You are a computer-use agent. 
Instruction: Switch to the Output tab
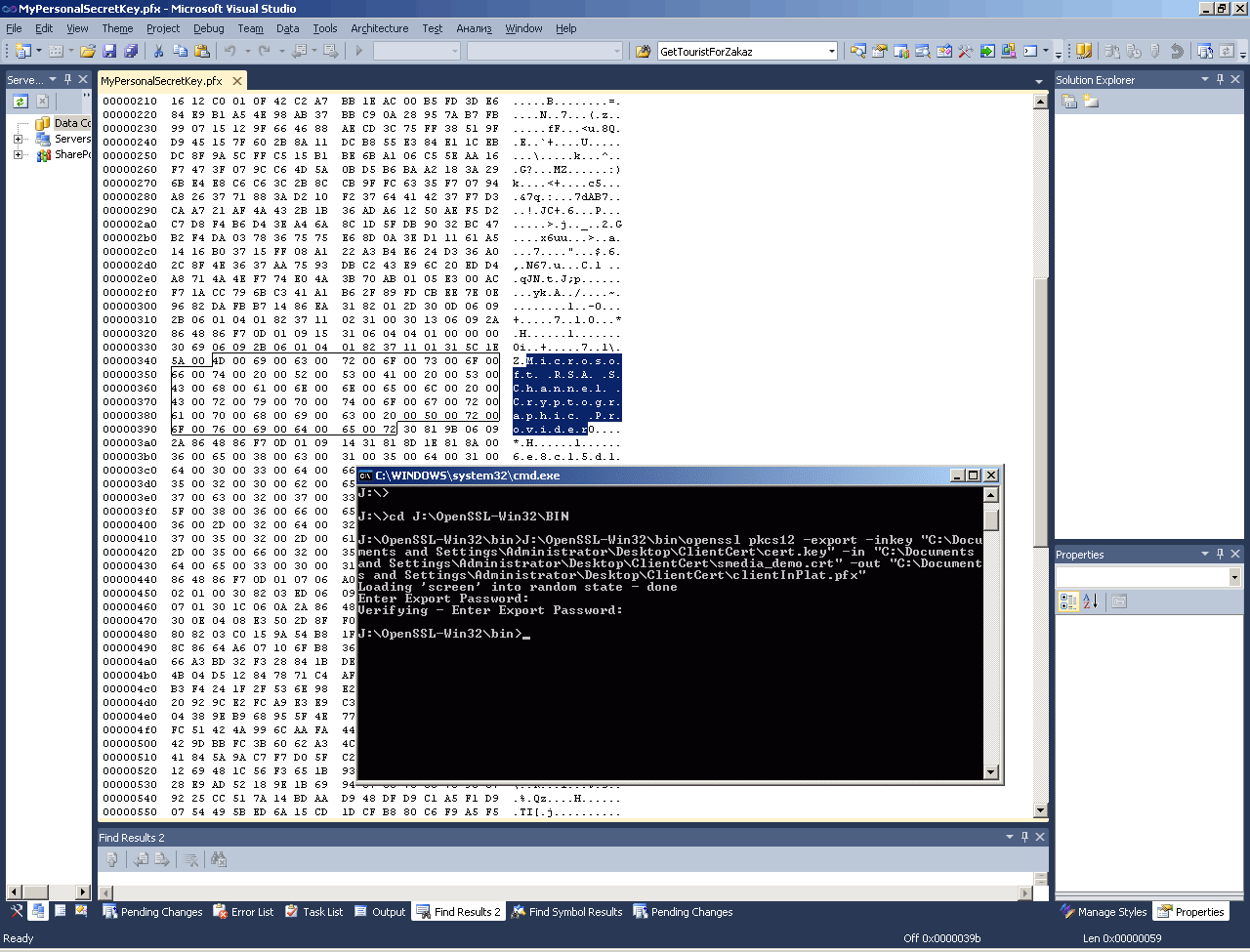380,912
